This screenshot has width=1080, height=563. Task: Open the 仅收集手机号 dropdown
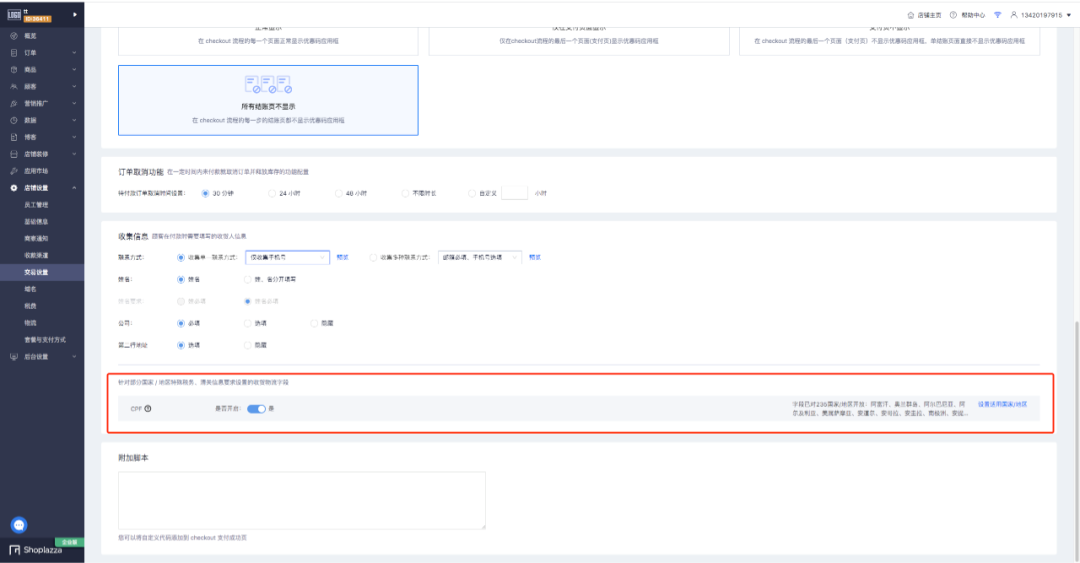click(288, 257)
